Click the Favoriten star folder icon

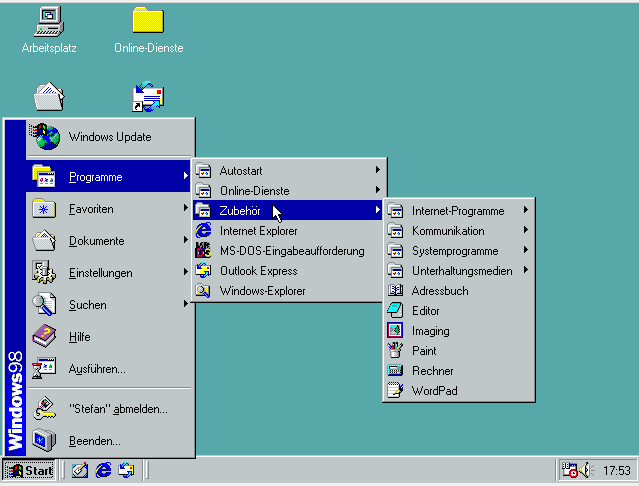[x=44, y=209]
